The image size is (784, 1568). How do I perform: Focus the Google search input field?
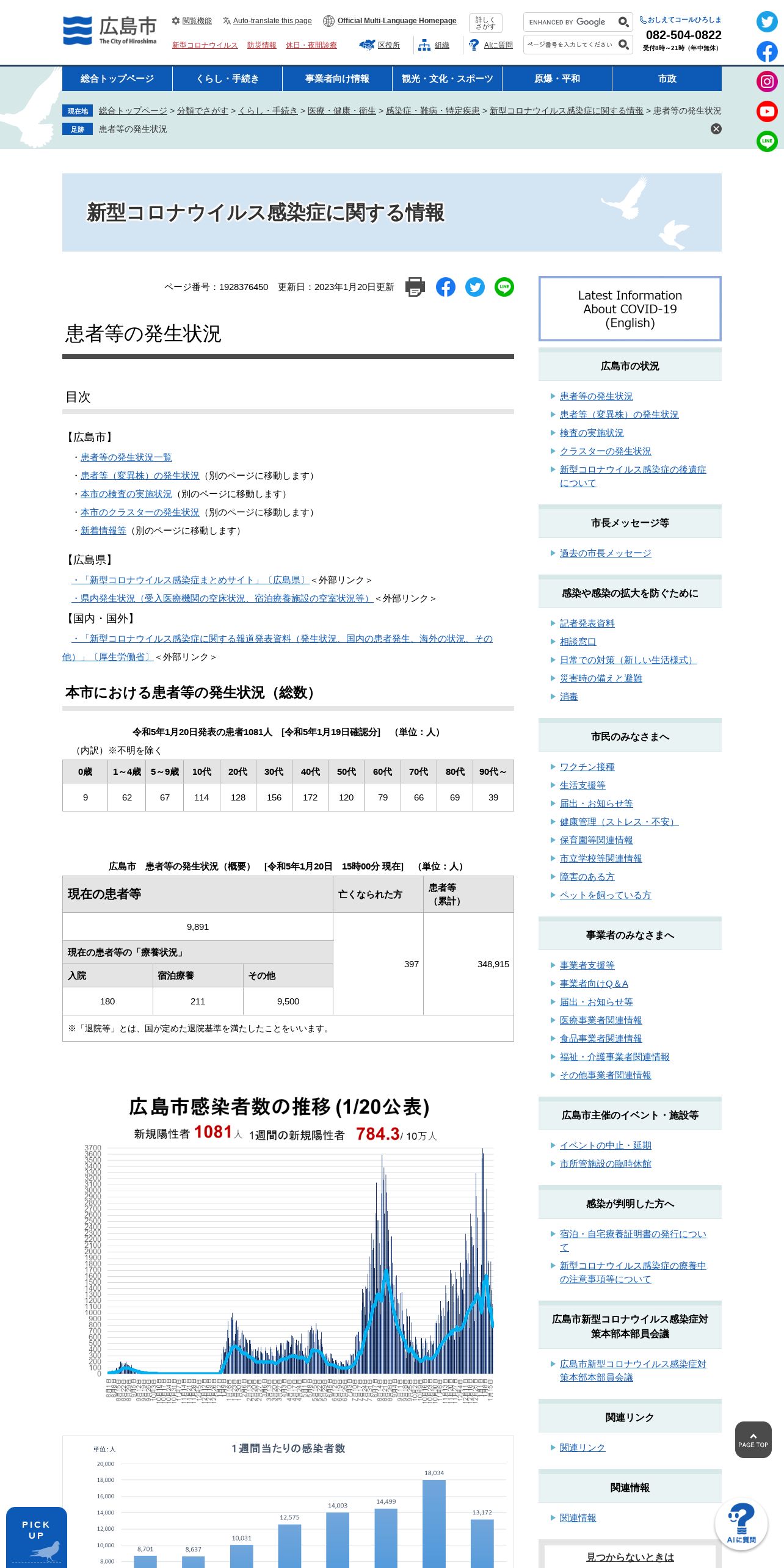[x=570, y=22]
